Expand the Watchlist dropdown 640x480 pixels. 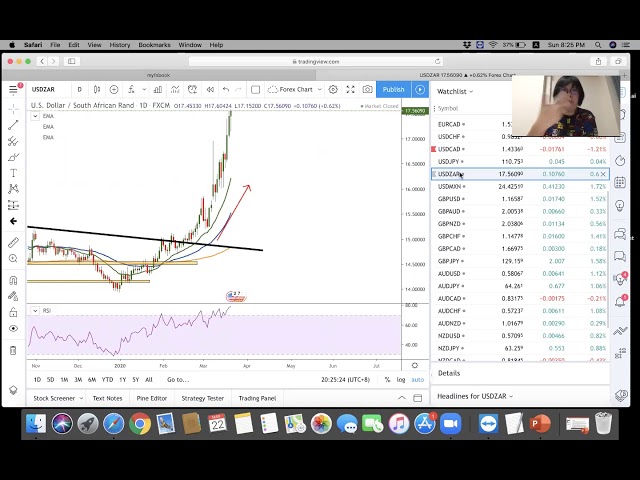tap(454, 91)
